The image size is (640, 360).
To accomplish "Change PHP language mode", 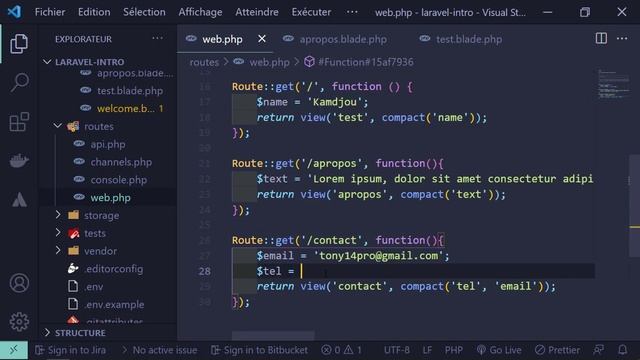I will (x=454, y=350).
